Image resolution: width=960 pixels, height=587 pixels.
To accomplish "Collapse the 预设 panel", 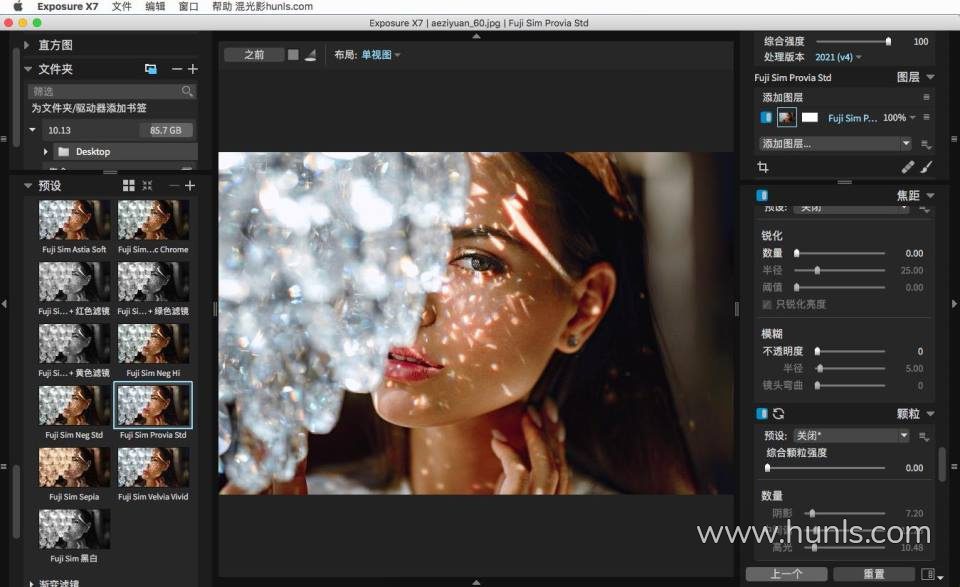I will tap(28, 185).
